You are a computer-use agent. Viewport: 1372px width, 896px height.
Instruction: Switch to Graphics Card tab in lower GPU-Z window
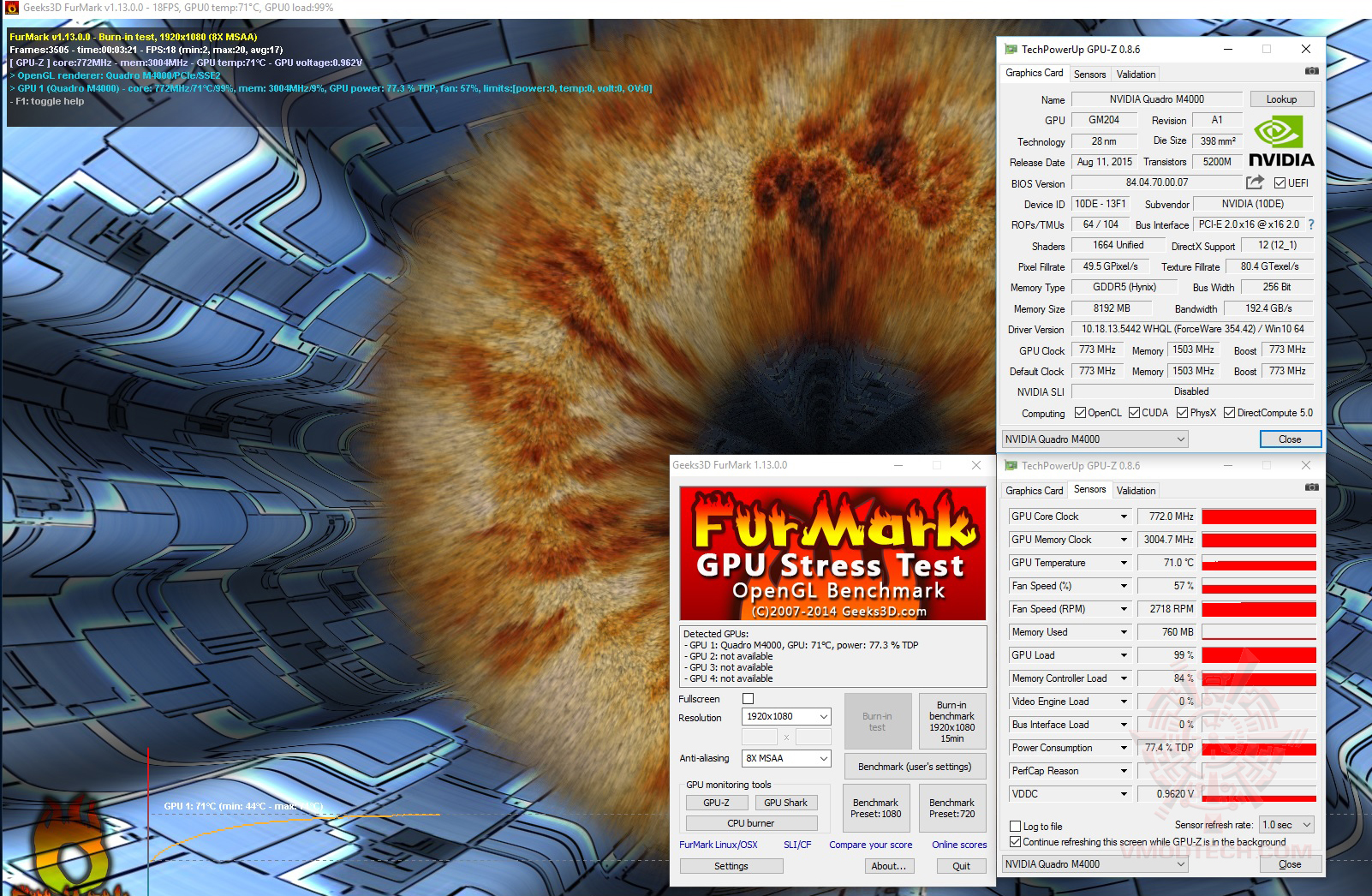(x=1035, y=491)
